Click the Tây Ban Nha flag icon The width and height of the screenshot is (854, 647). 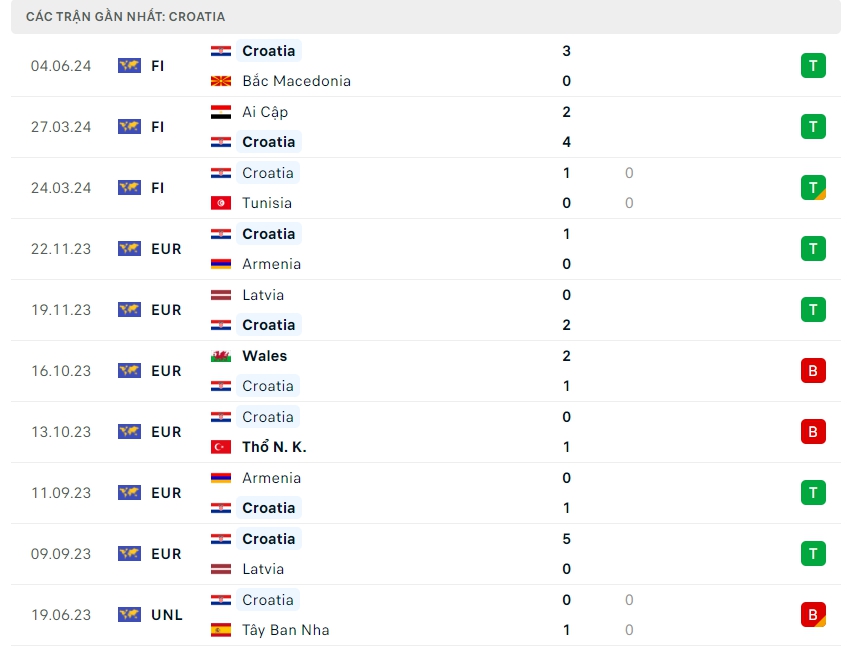point(221,630)
